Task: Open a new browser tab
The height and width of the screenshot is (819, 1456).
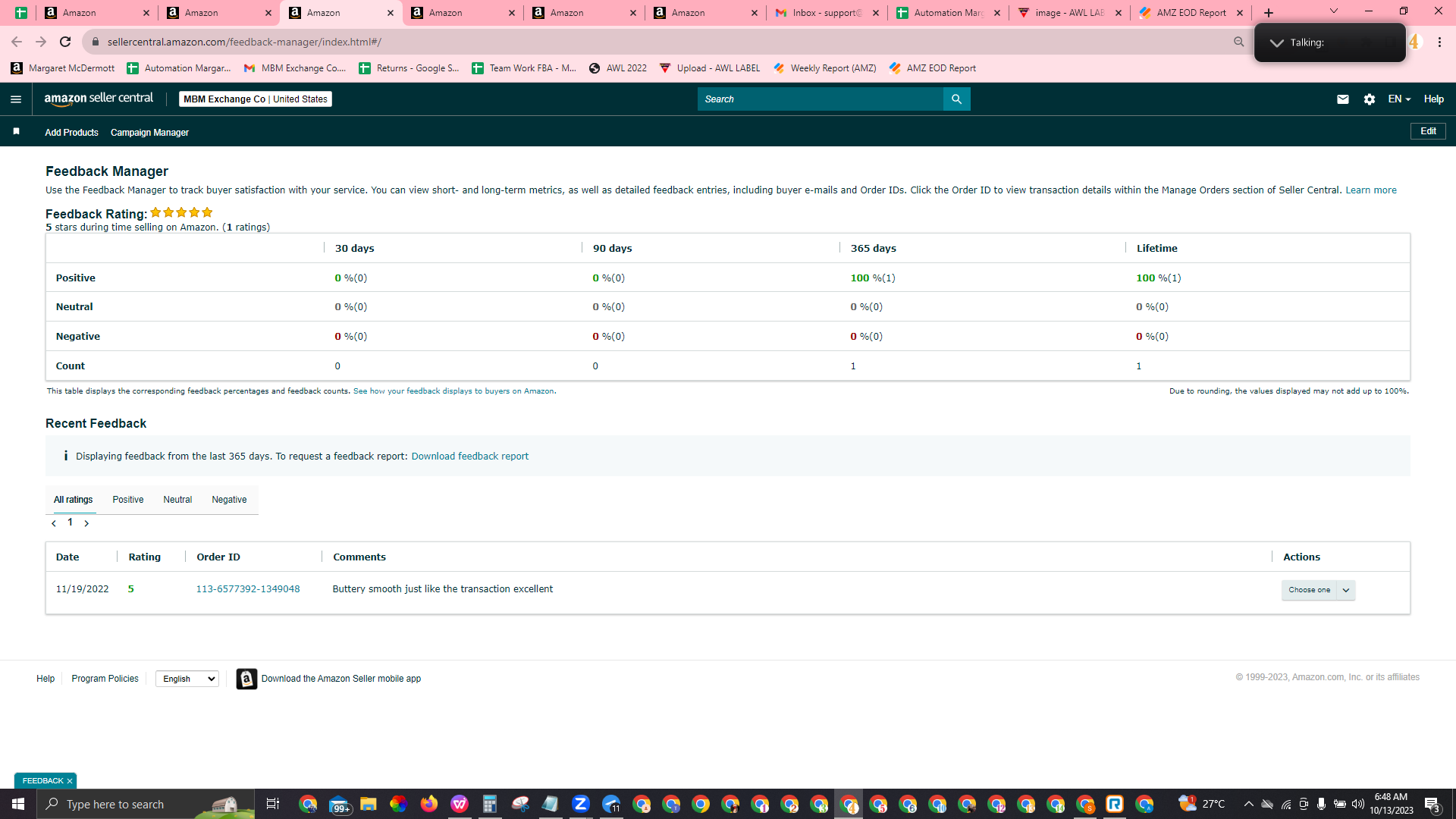Action: pyautogui.click(x=1269, y=13)
